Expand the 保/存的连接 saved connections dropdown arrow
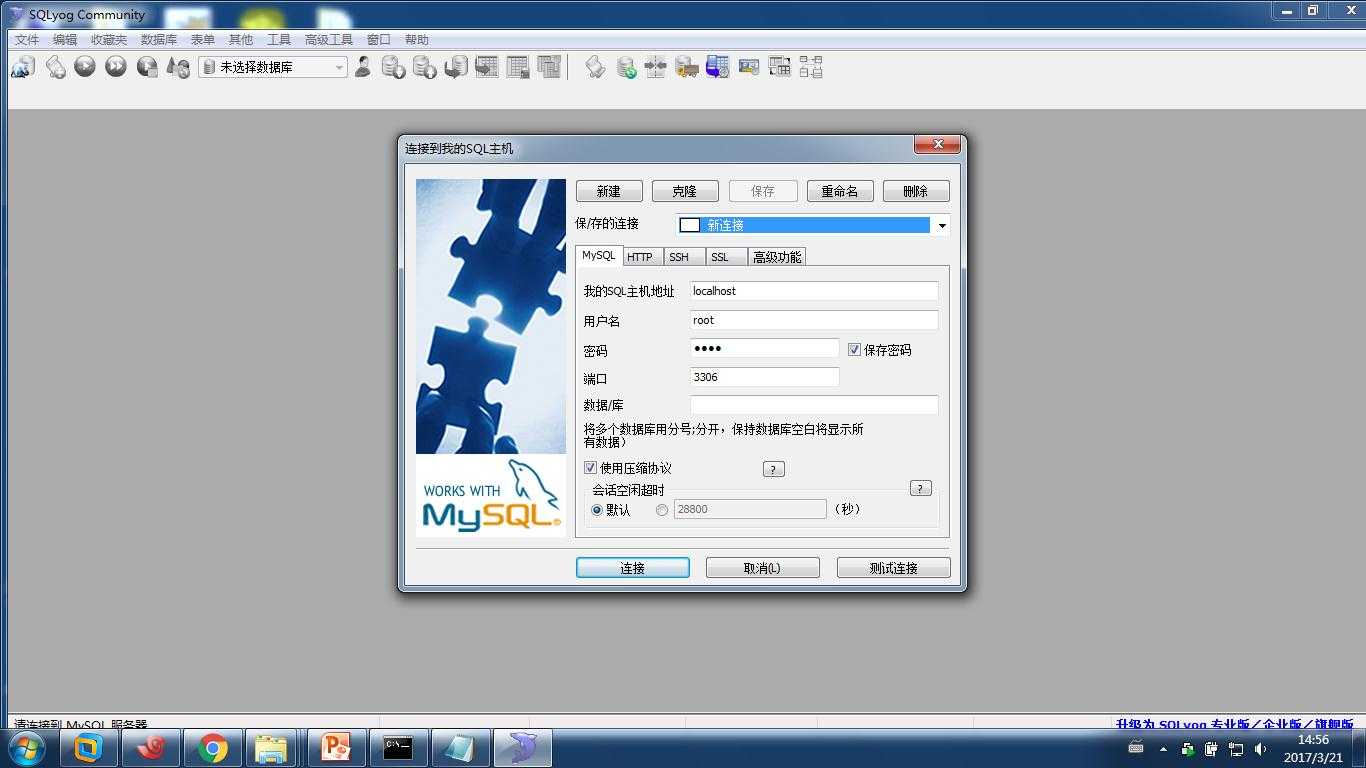The image size is (1366, 768). coord(941,225)
